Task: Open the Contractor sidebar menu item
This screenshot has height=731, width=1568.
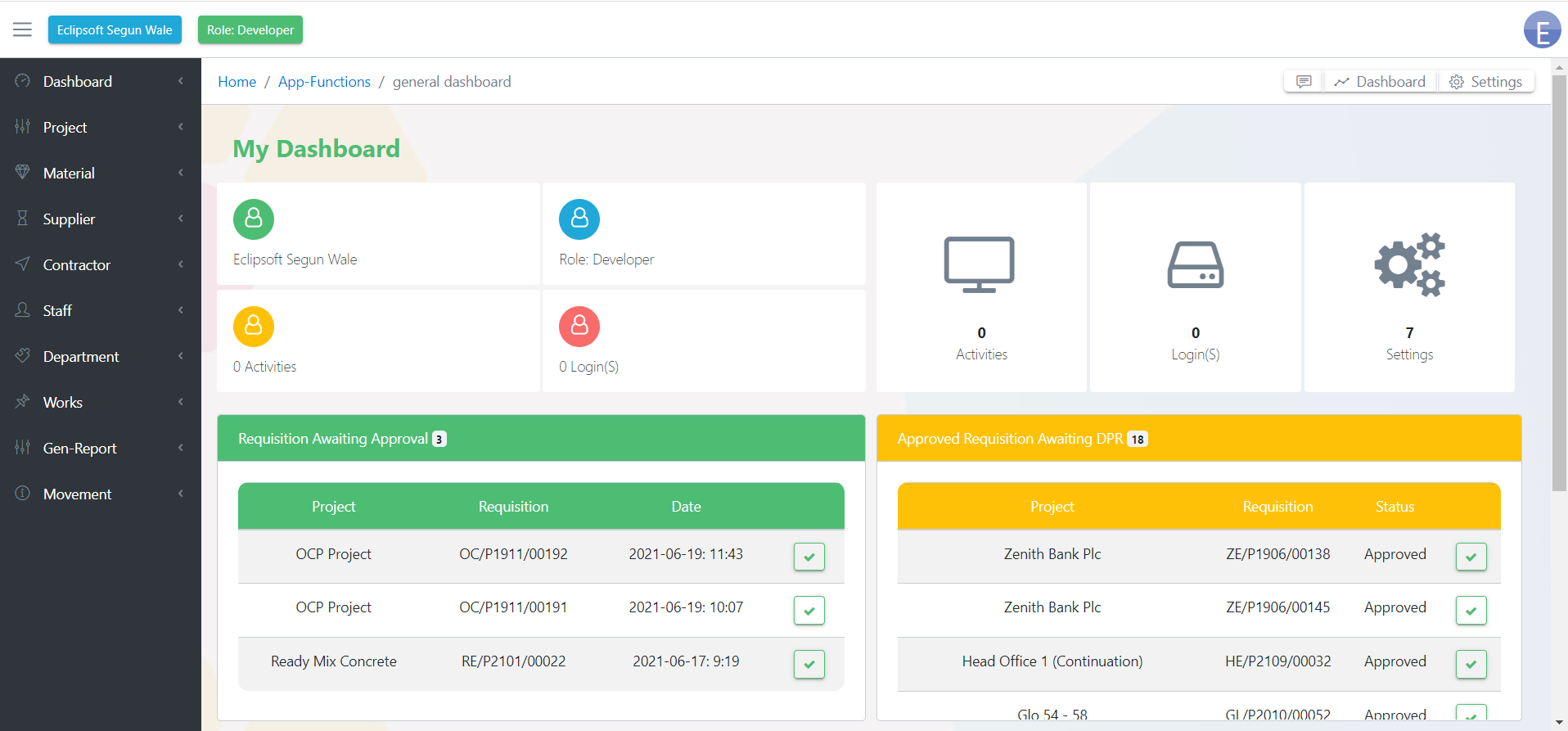Action: [76, 264]
